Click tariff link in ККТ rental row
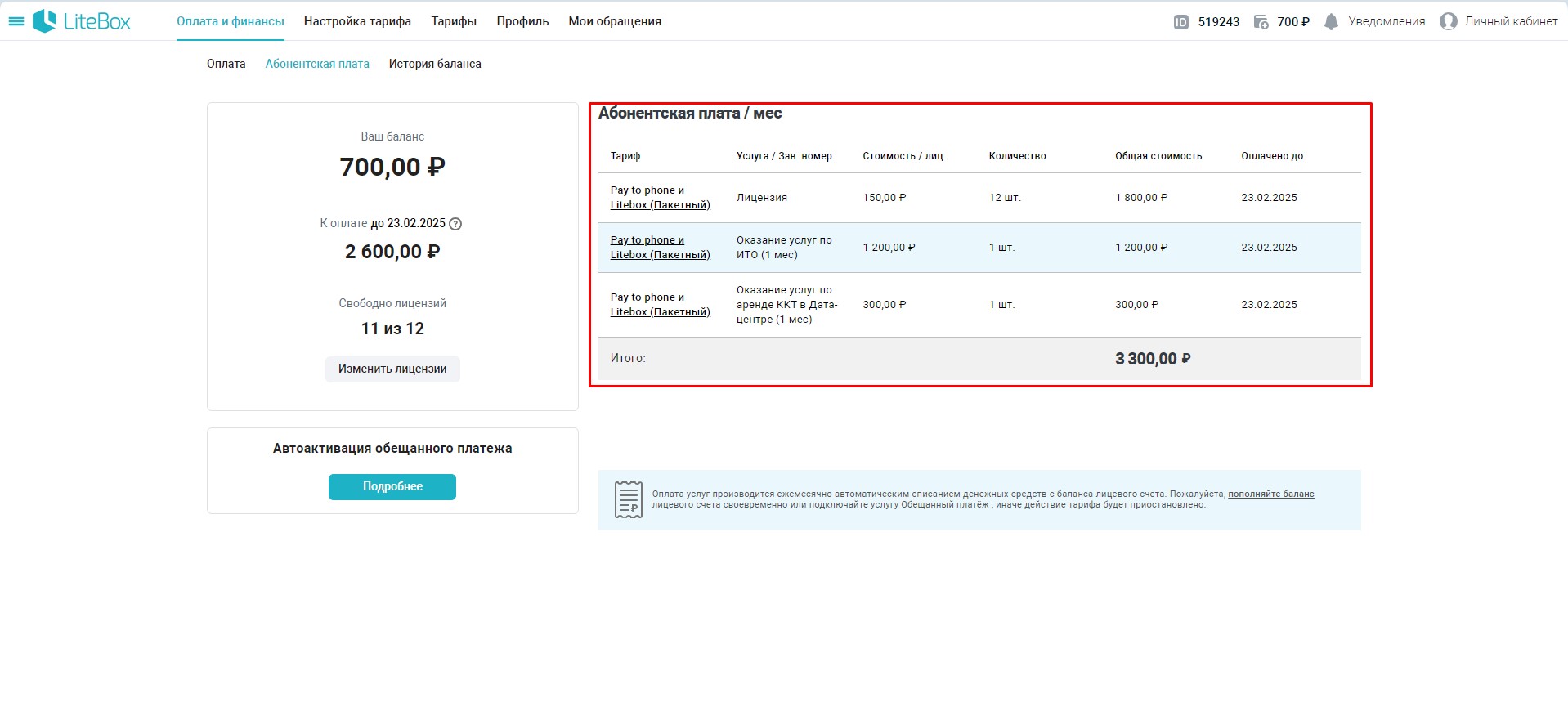This screenshot has height=720, width=1568. 661,305
